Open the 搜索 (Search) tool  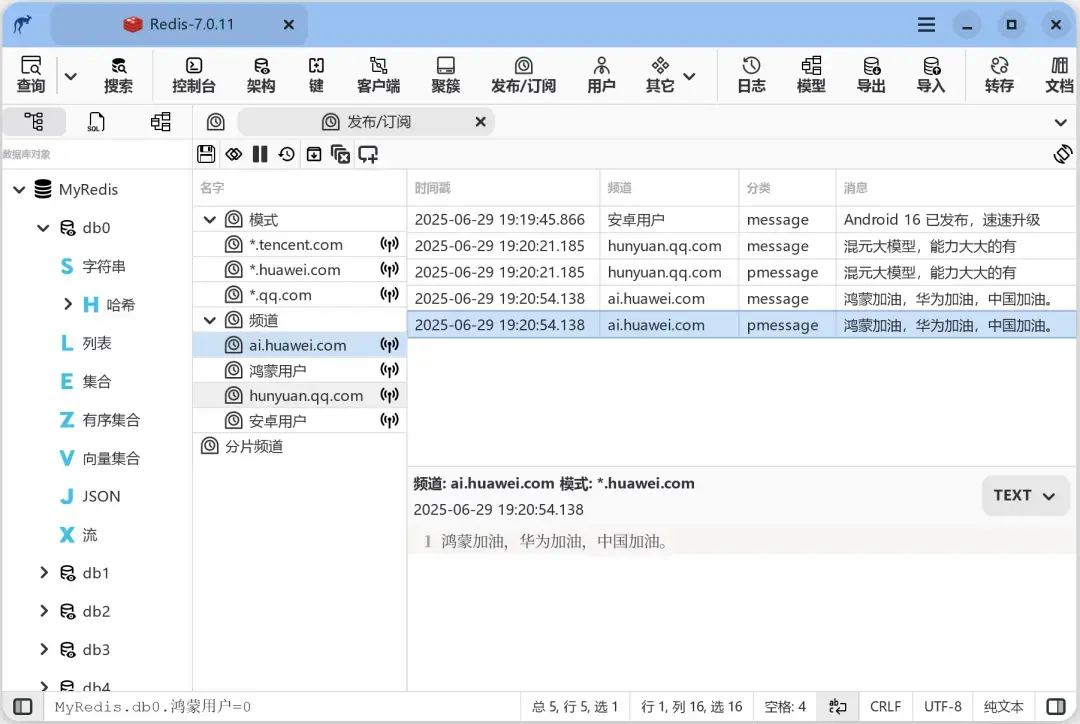pos(118,74)
